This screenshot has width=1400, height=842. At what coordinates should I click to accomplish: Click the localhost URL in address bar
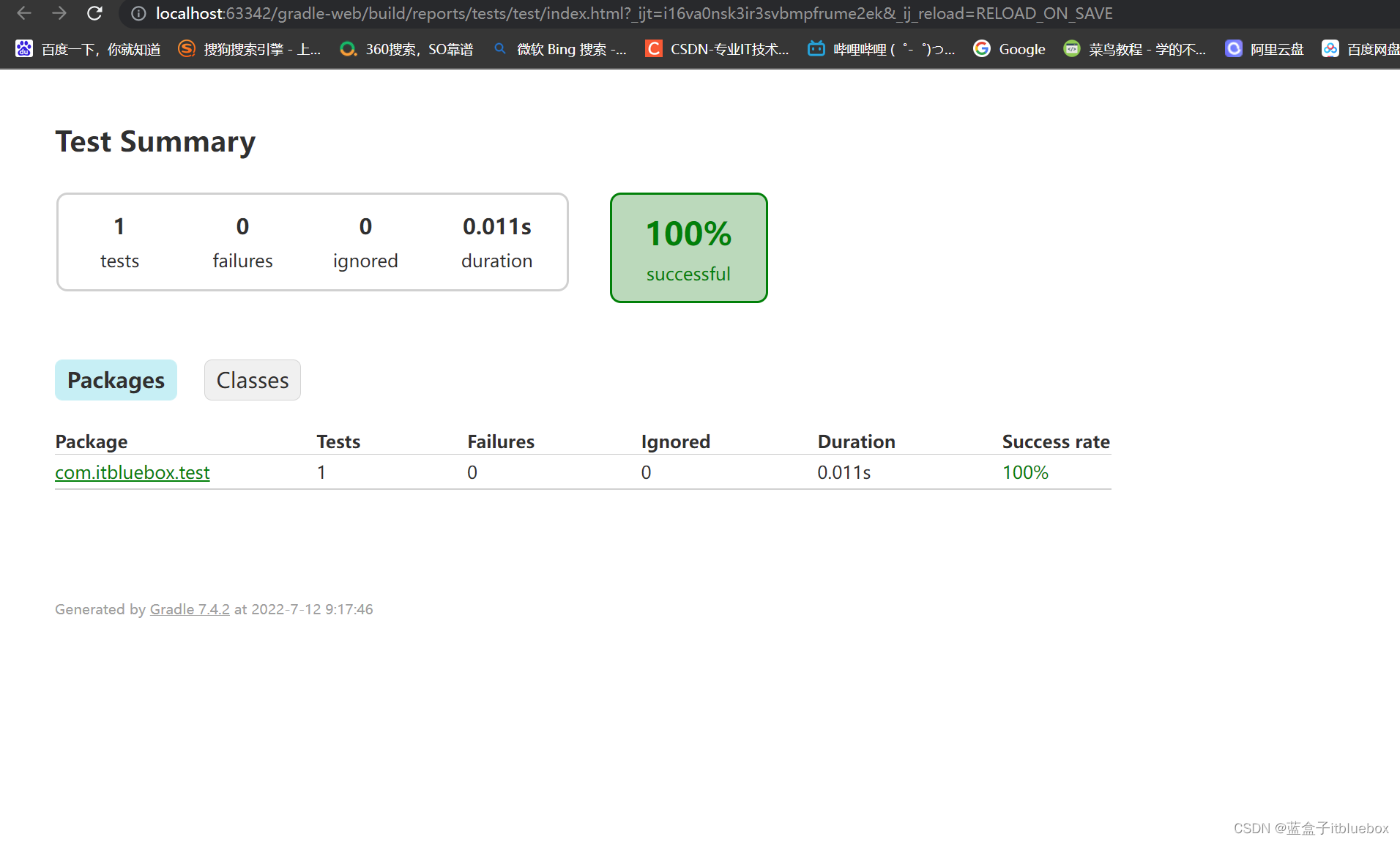click(634, 14)
